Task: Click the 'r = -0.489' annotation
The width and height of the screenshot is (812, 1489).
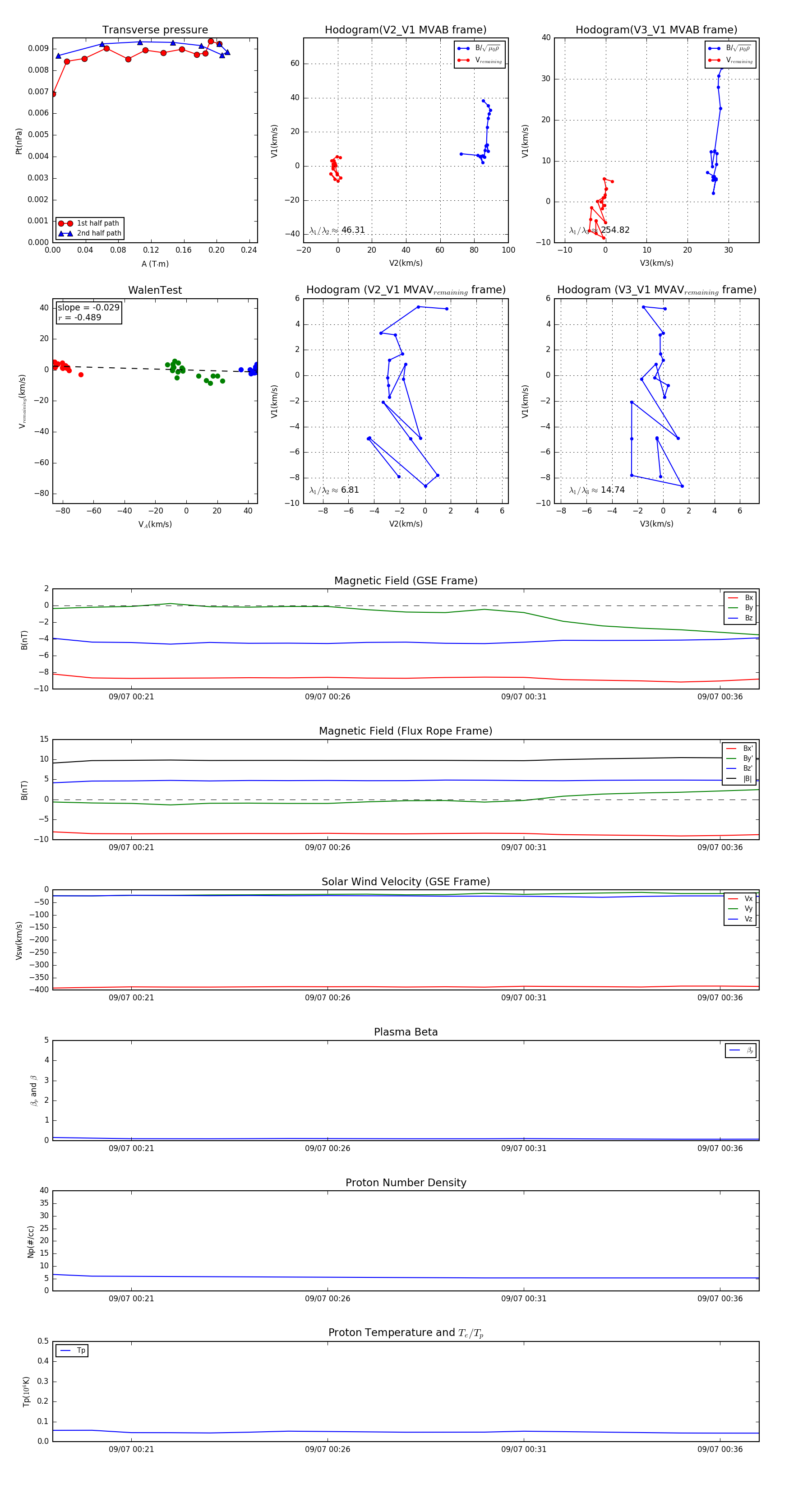Action: coord(80,317)
